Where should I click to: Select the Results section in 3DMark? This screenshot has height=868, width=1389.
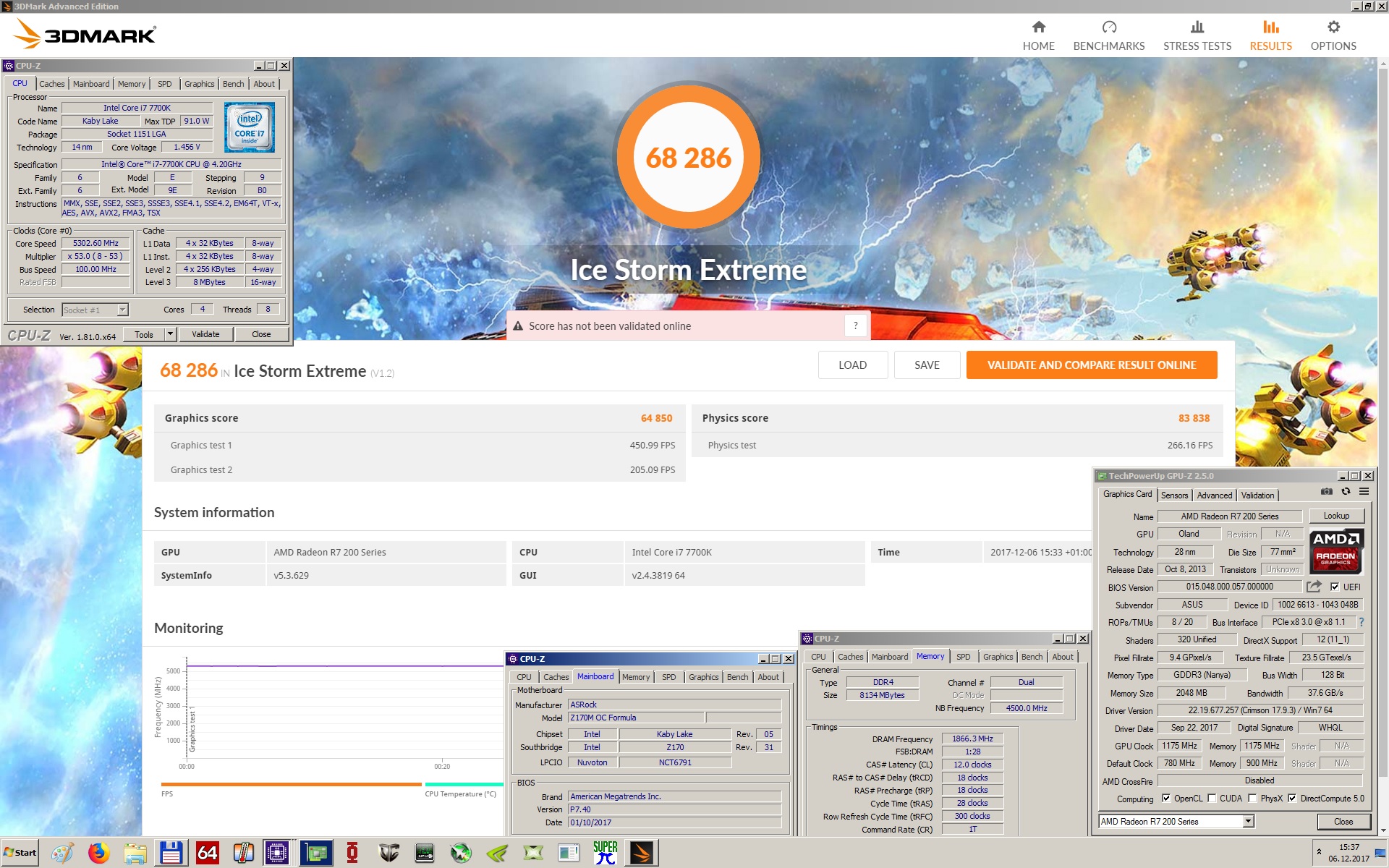(1270, 35)
